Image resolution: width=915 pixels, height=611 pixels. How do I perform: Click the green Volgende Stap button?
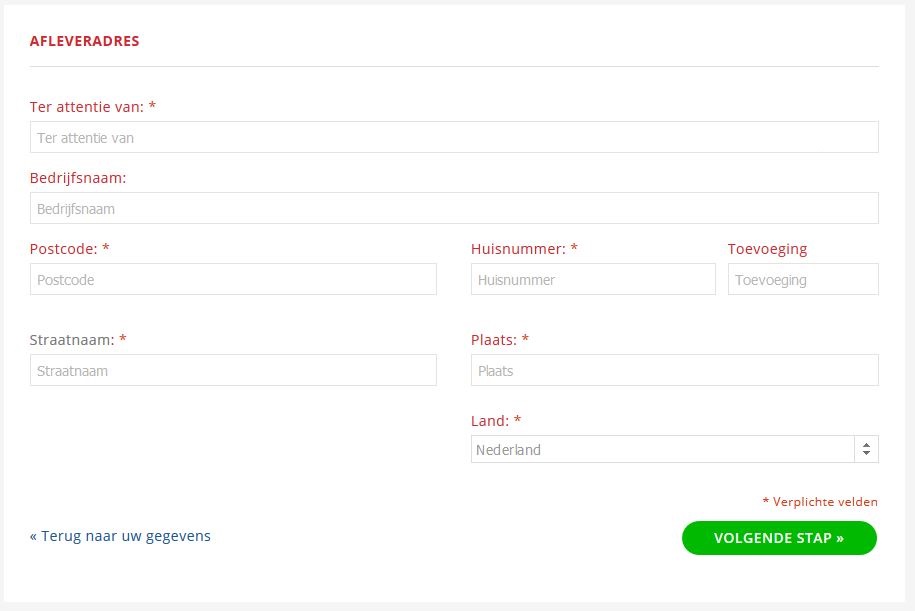(x=779, y=538)
